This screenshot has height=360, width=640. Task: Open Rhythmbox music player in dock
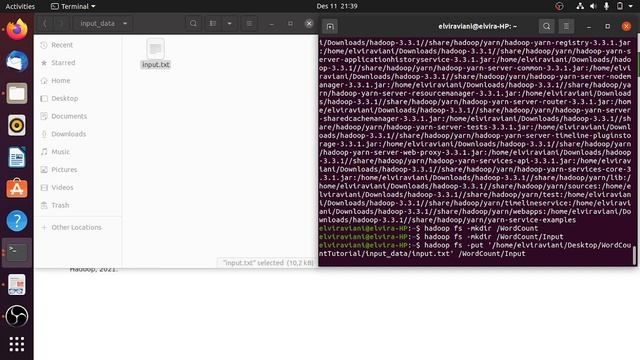click(x=17, y=125)
